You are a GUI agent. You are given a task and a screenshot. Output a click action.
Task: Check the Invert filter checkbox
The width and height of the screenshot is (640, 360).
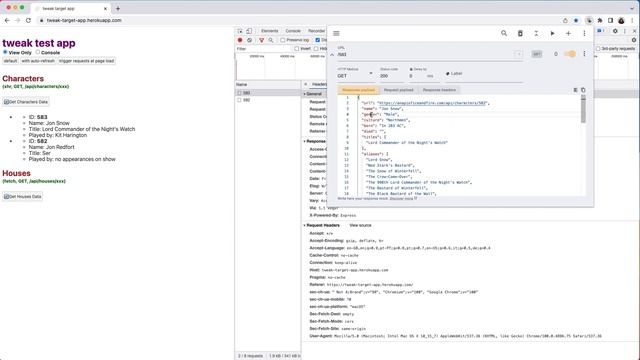click(297, 49)
